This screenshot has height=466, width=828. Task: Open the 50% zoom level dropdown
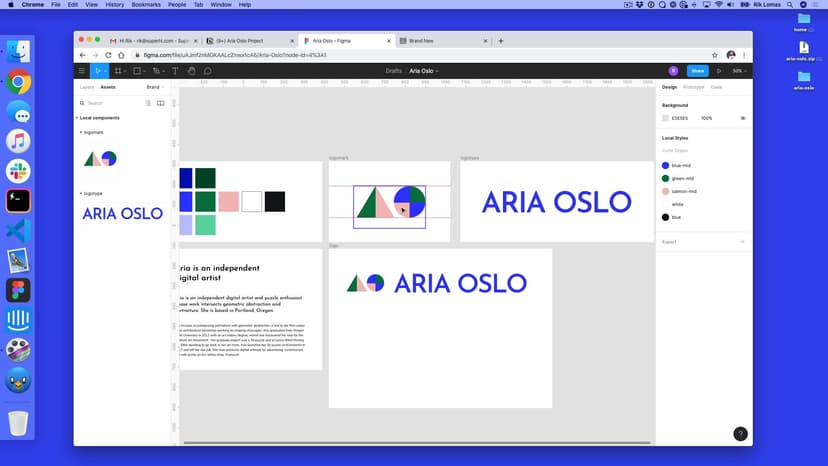point(739,71)
